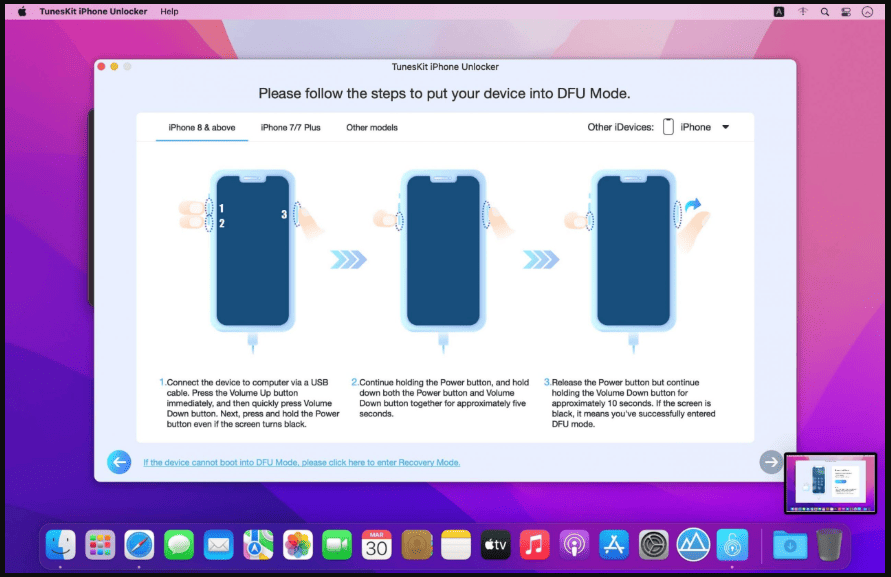Open Siri from the menu bar

(867, 11)
